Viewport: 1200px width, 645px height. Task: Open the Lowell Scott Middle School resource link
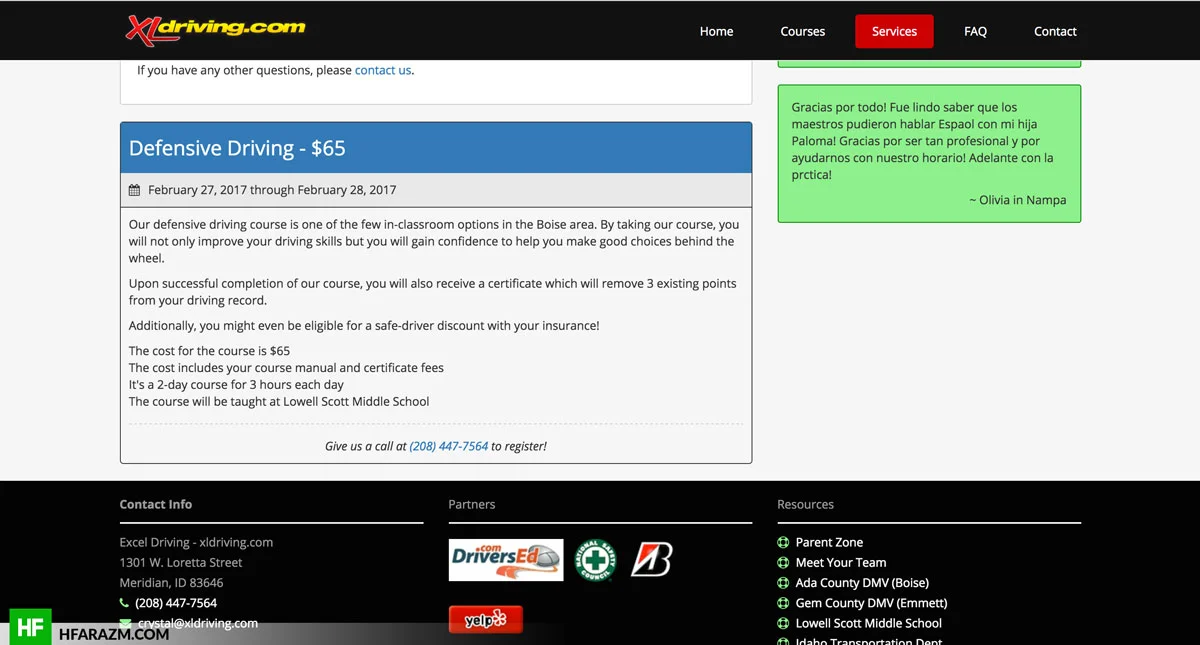point(869,623)
